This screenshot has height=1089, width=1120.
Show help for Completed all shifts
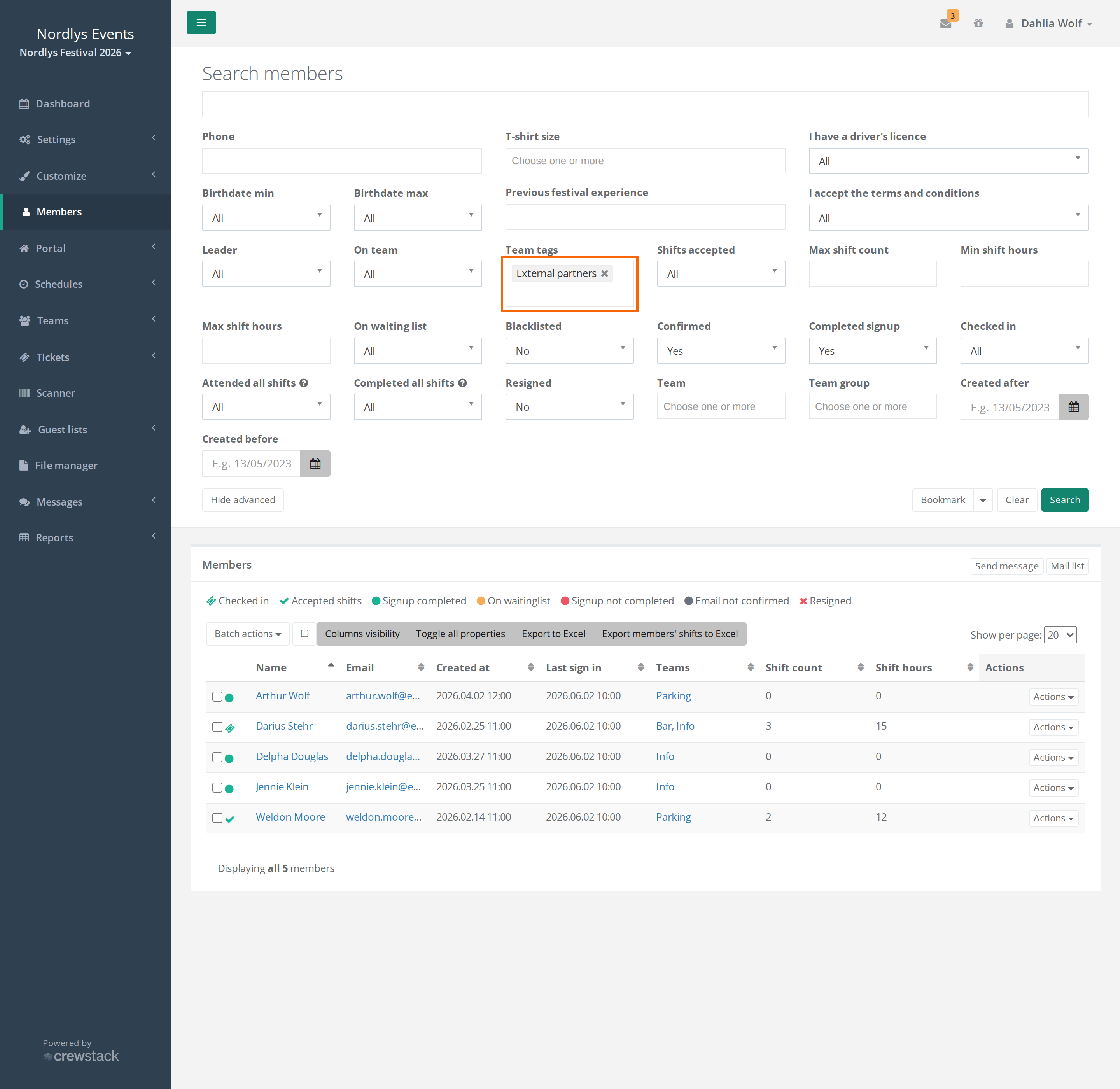(x=462, y=383)
